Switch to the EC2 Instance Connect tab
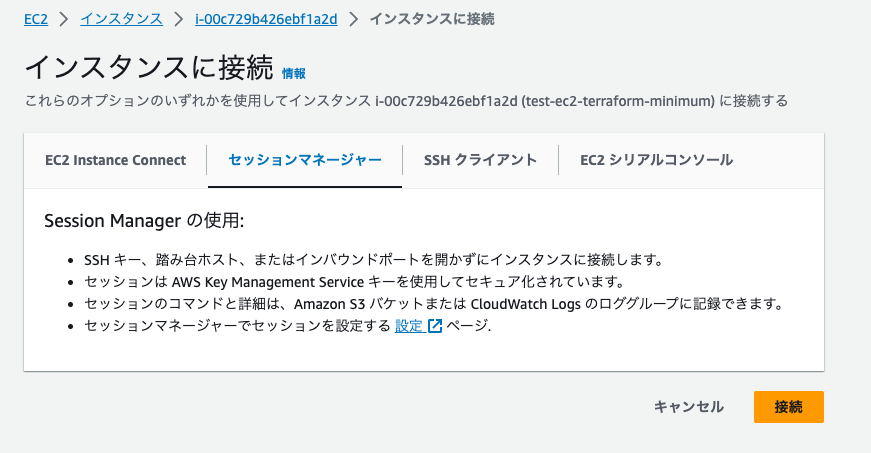 click(x=116, y=160)
